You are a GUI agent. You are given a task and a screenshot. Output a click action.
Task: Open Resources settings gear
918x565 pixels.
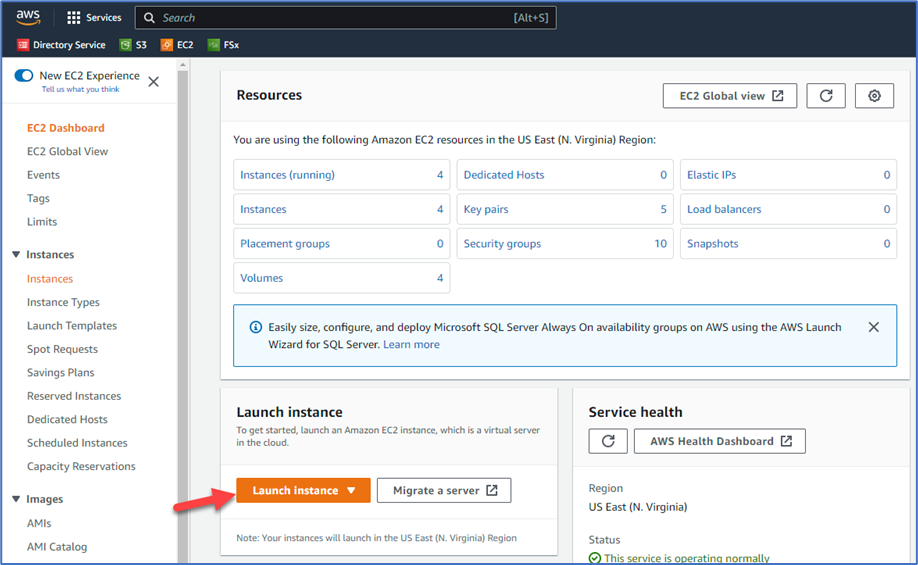(x=874, y=96)
